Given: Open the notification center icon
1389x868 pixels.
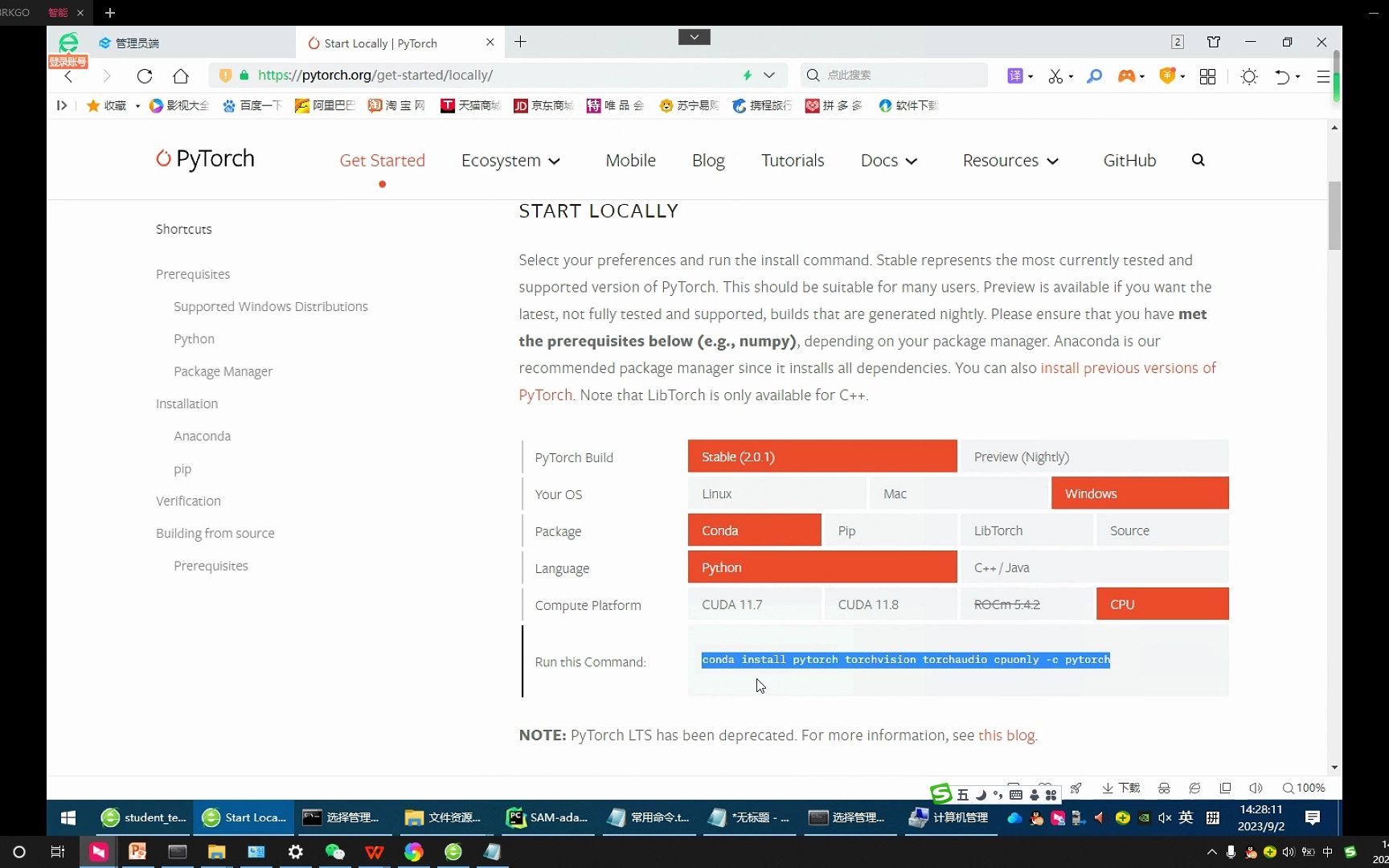Looking at the screenshot, I should (x=1313, y=817).
